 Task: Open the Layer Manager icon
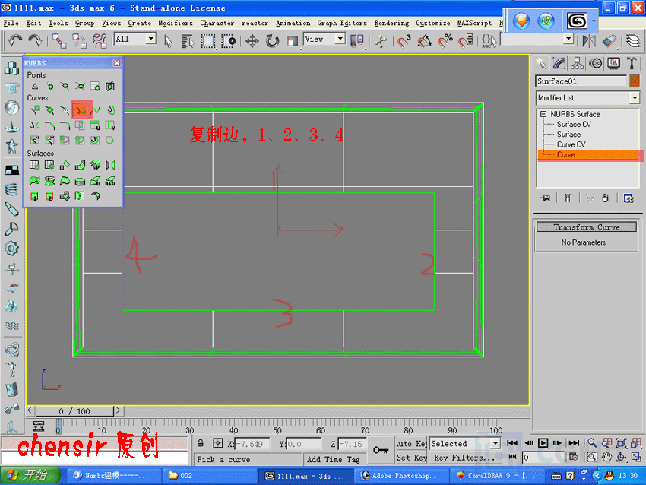(x=633, y=41)
